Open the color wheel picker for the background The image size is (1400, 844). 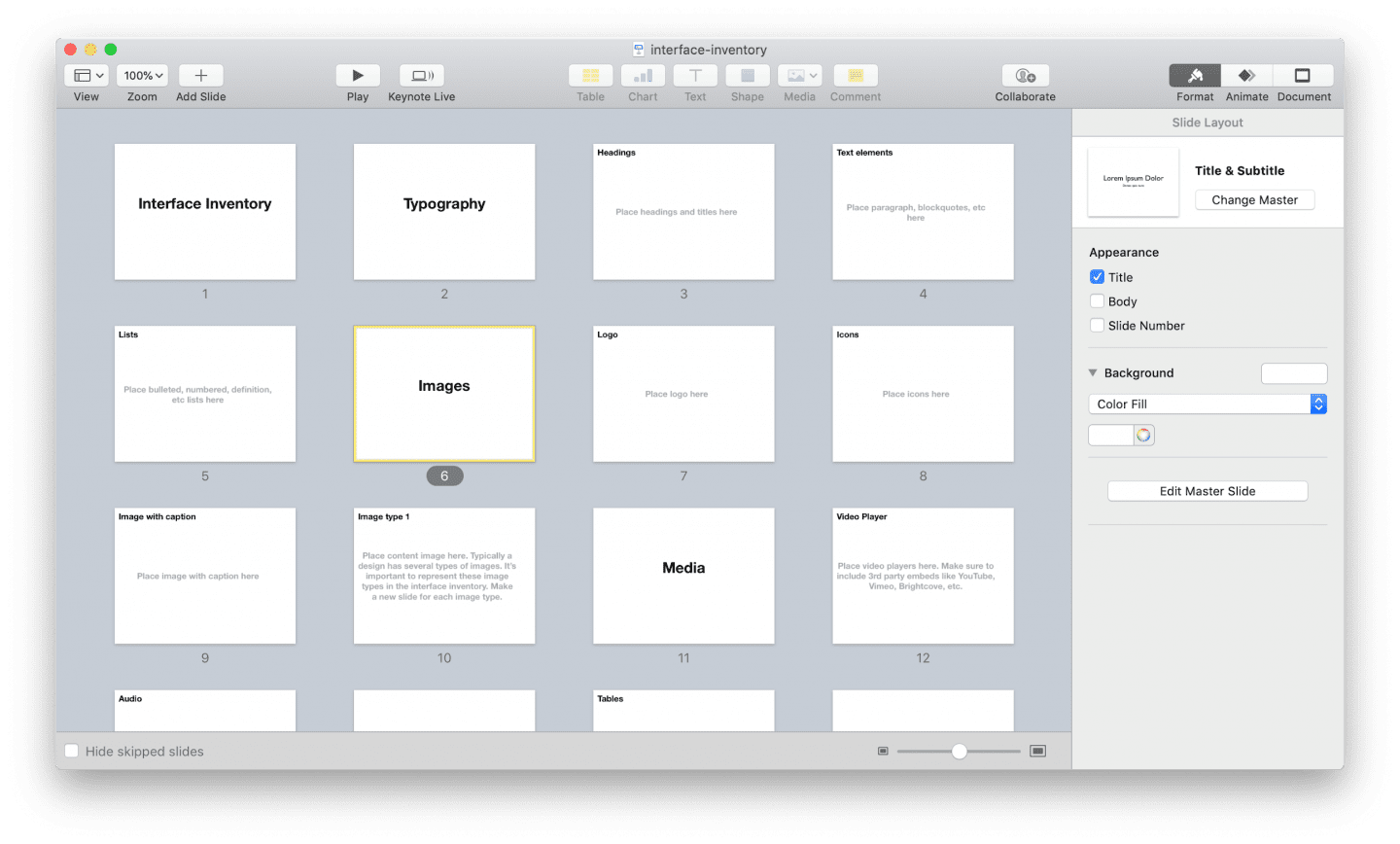tap(1144, 436)
